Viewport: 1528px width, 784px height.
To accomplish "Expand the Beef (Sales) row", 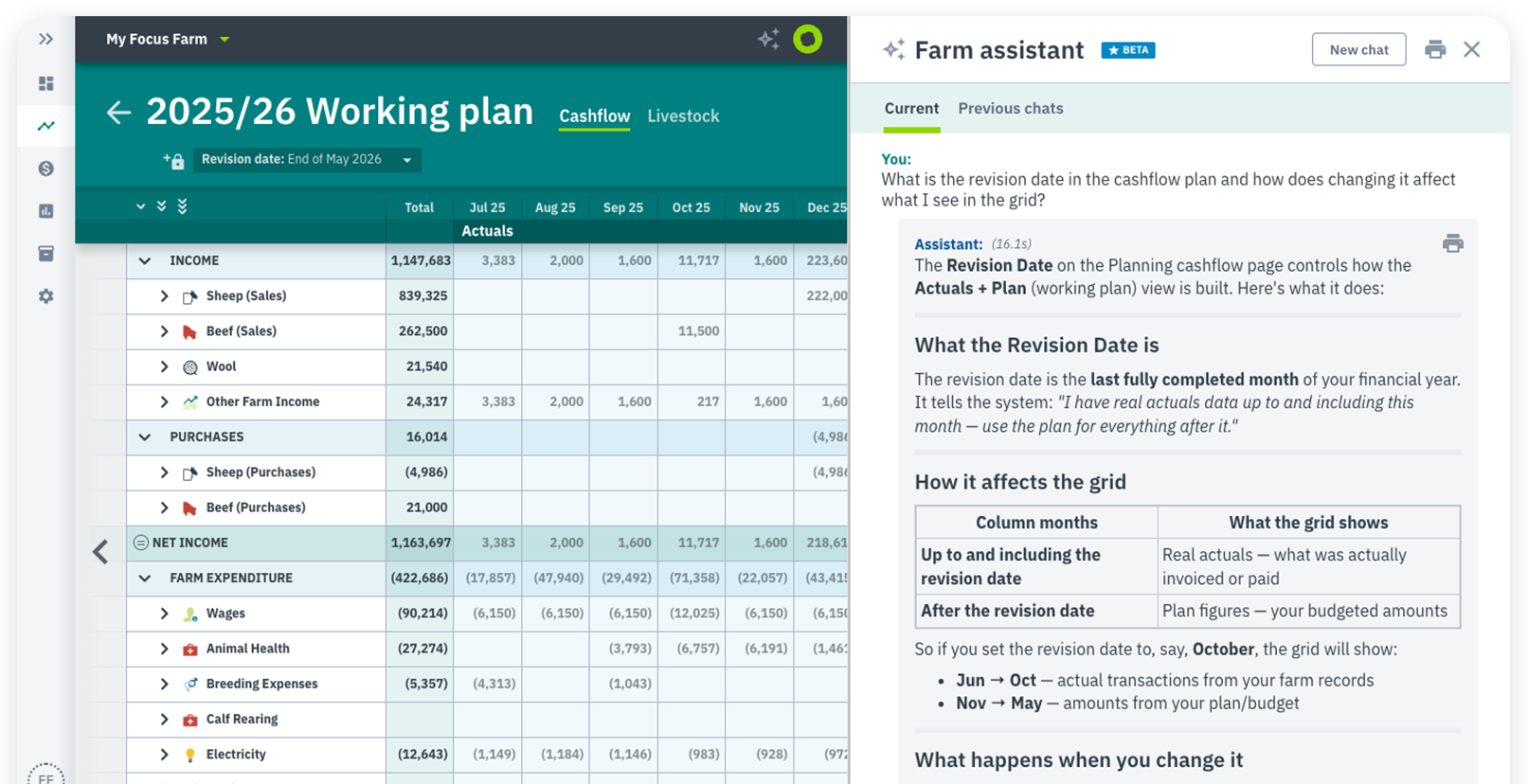I will [x=164, y=331].
